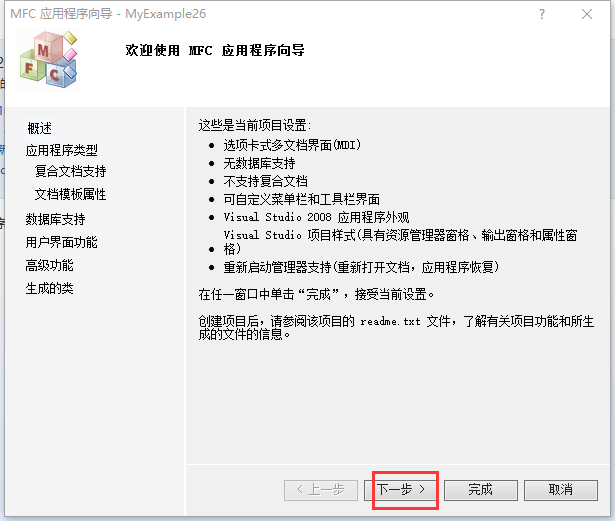The image size is (615, 521).
Task: Select the 概述 page in the sidebar
Action: tap(39, 128)
